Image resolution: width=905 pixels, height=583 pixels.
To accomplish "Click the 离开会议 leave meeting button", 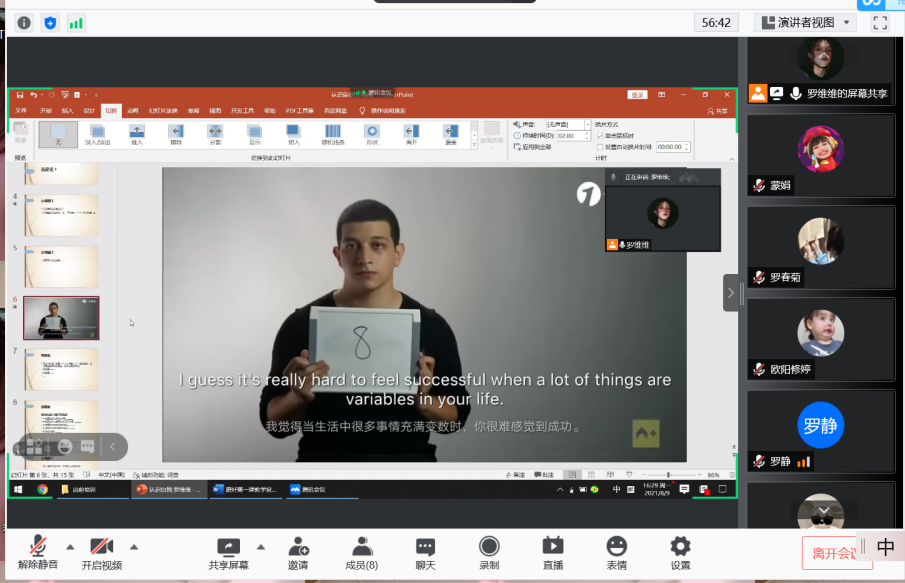I will (836, 553).
